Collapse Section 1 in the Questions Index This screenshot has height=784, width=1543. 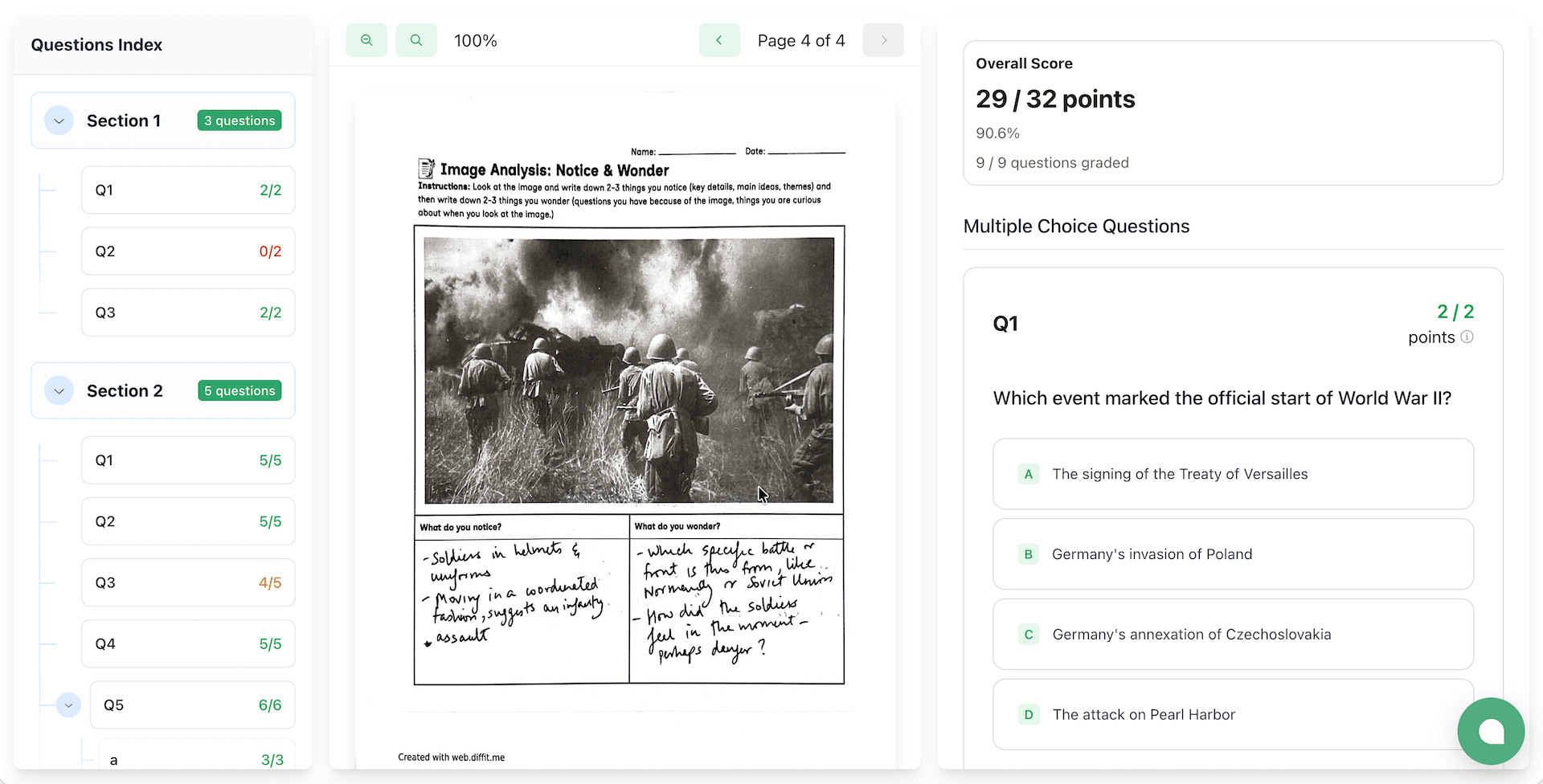[58, 120]
